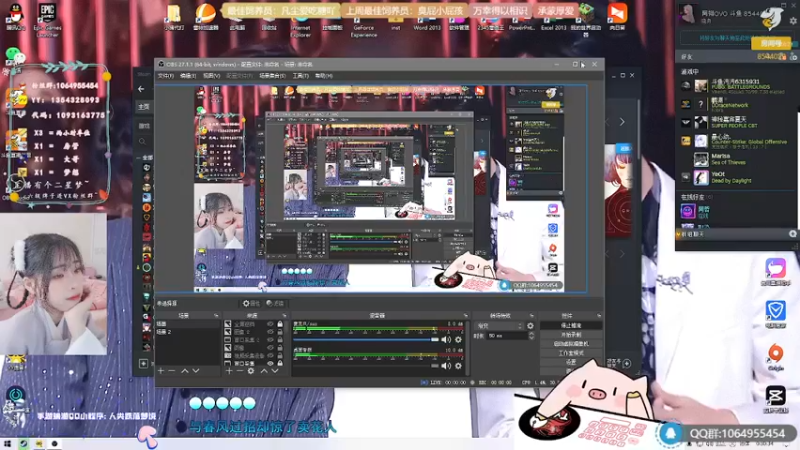
Task: Toggle lock on first source row
Action: tap(280, 324)
